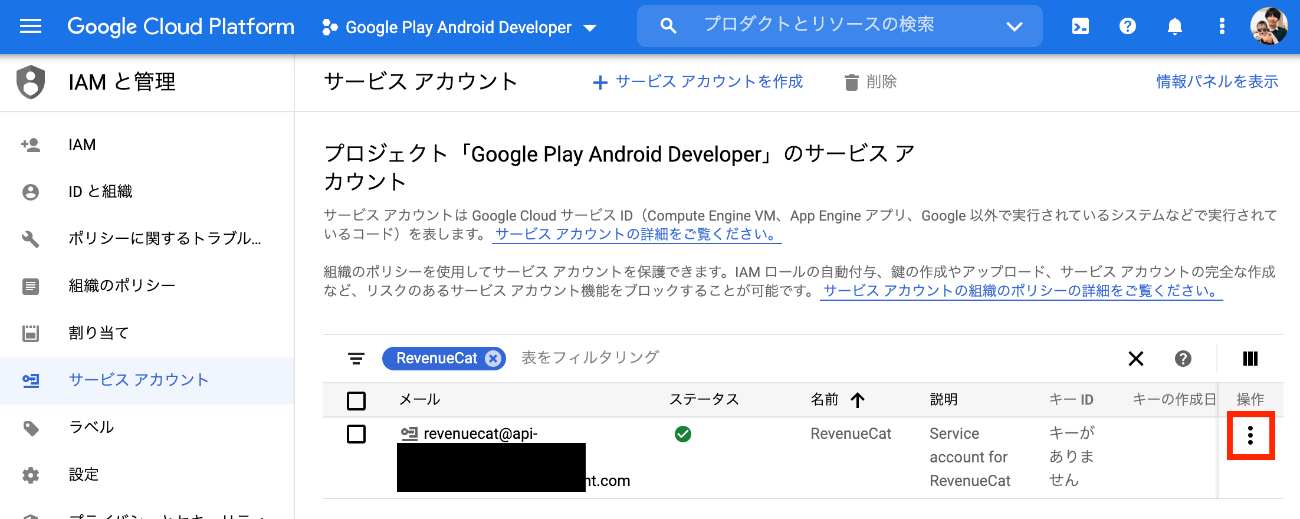Screen dimensions: 1300x519
Task: Open サービス アカウントの詳細をご覧ください link
Action: [637, 235]
